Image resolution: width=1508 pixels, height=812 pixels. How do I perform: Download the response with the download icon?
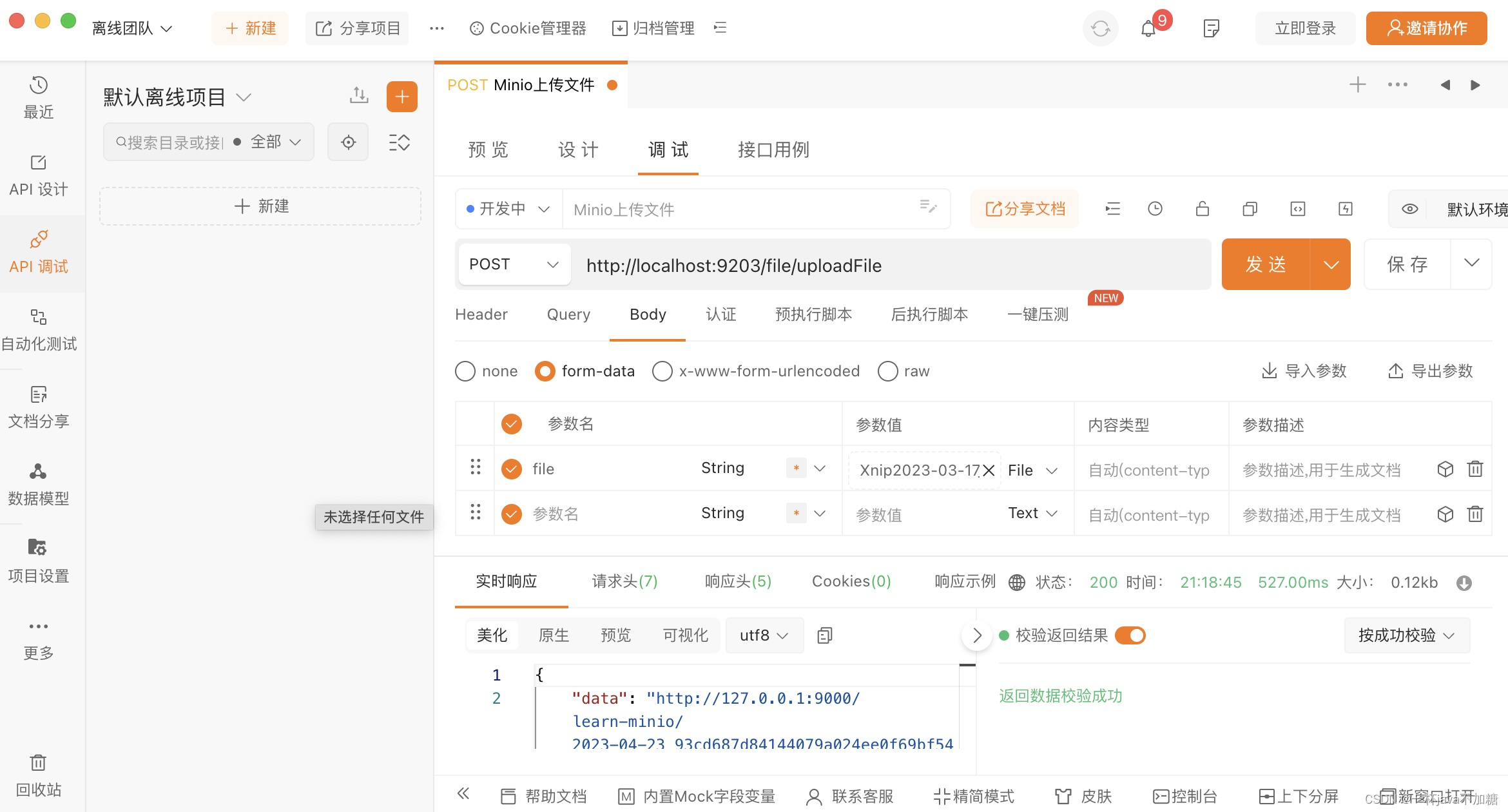point(1464,583)
